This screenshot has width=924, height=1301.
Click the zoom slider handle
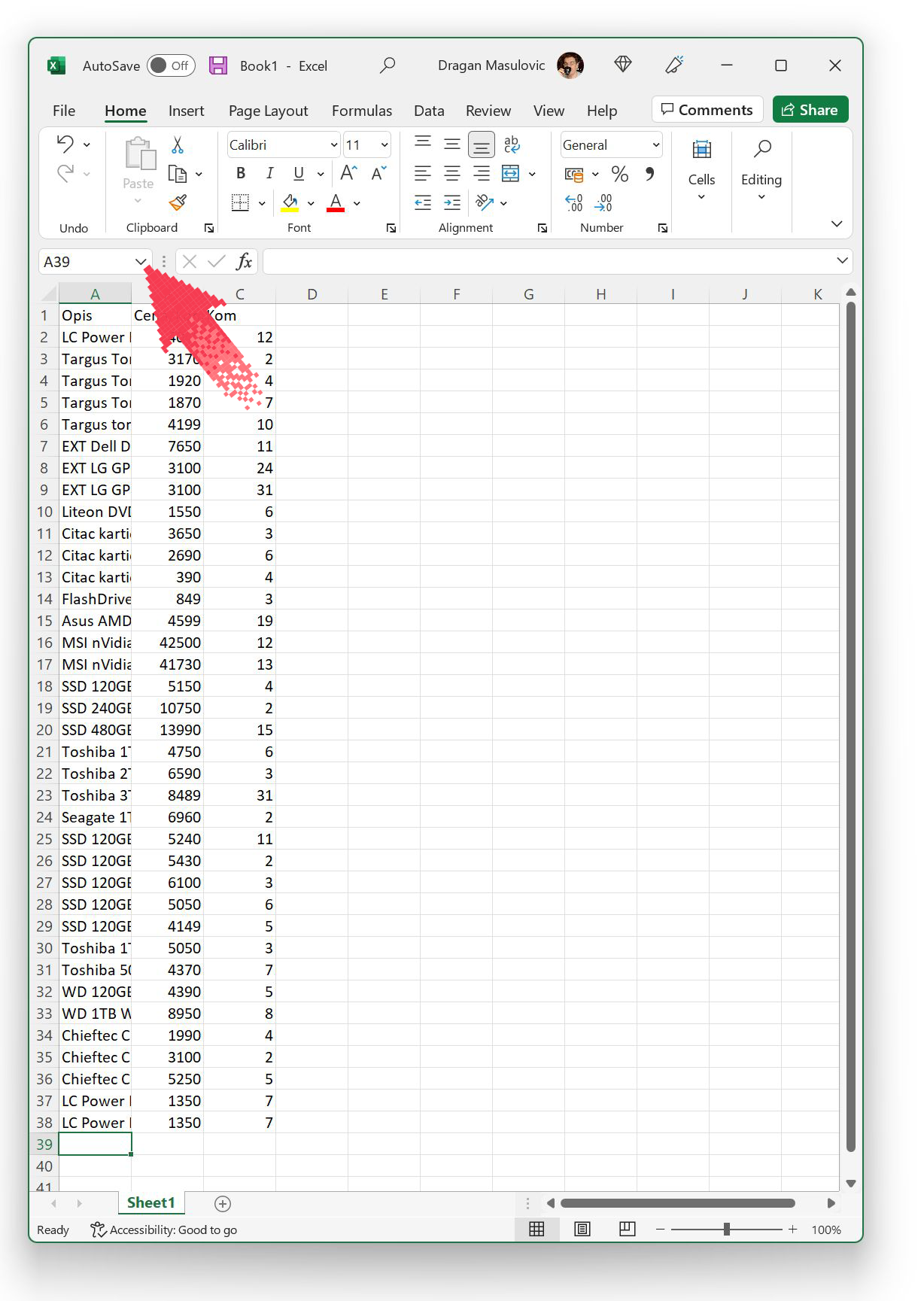click(726, 1229)
